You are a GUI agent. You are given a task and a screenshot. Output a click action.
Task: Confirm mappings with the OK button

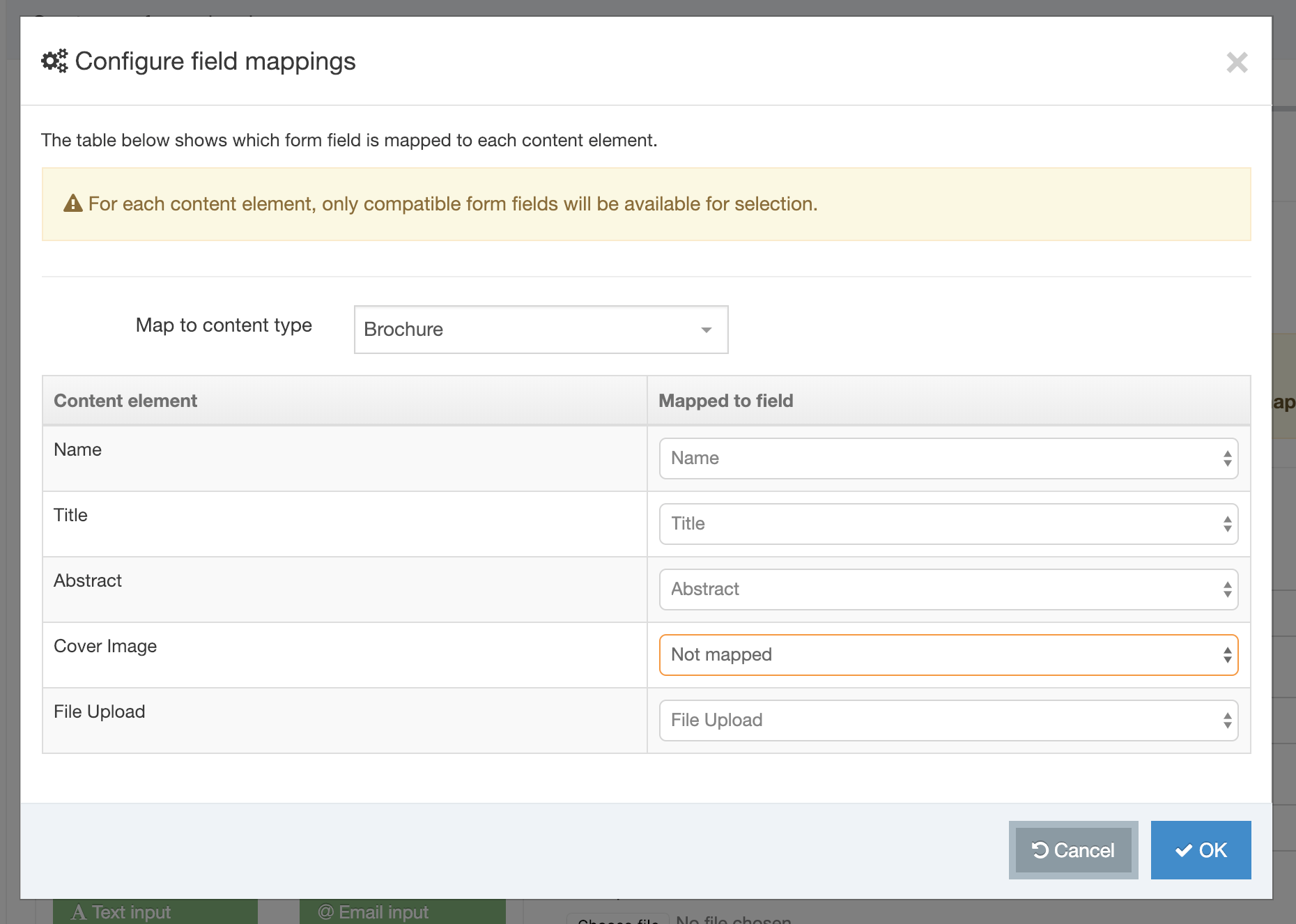[1201, 850]
